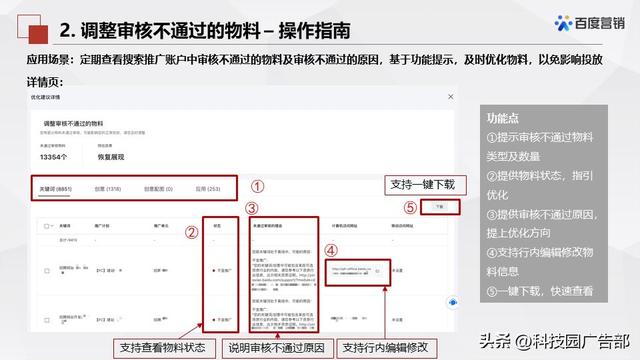640x360 pixels.
Task: Open the floating blue assistant icon
Action: (453, 302)
